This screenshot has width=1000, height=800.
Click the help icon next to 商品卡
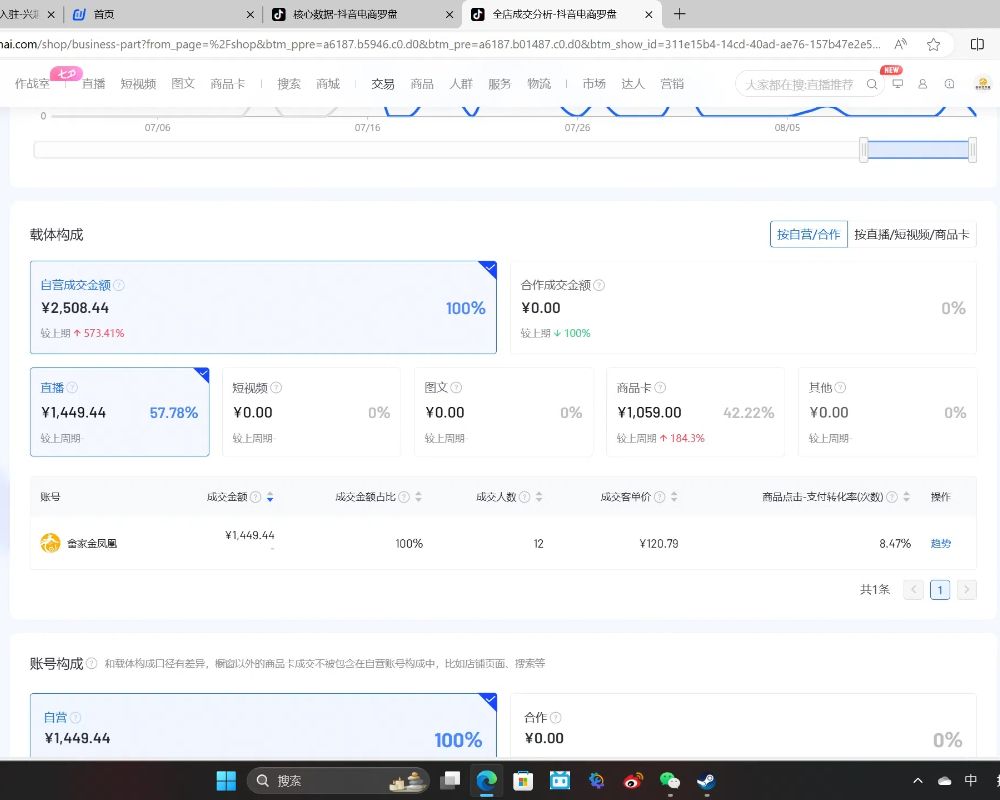[660, 388]
